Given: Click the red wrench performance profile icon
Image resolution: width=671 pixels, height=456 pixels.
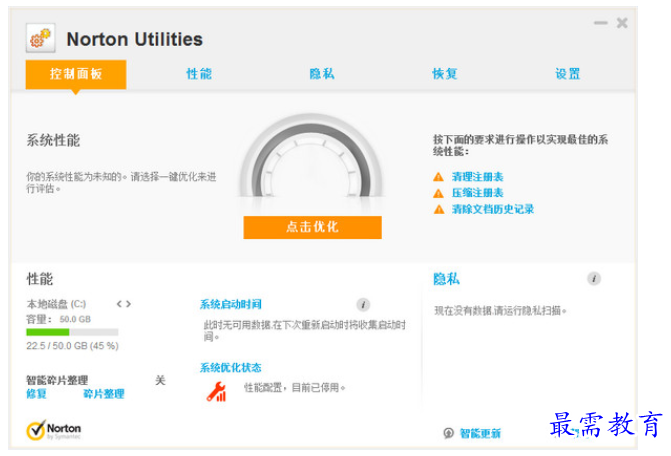Looking at the screenshot, I should [x=217, y=391].
